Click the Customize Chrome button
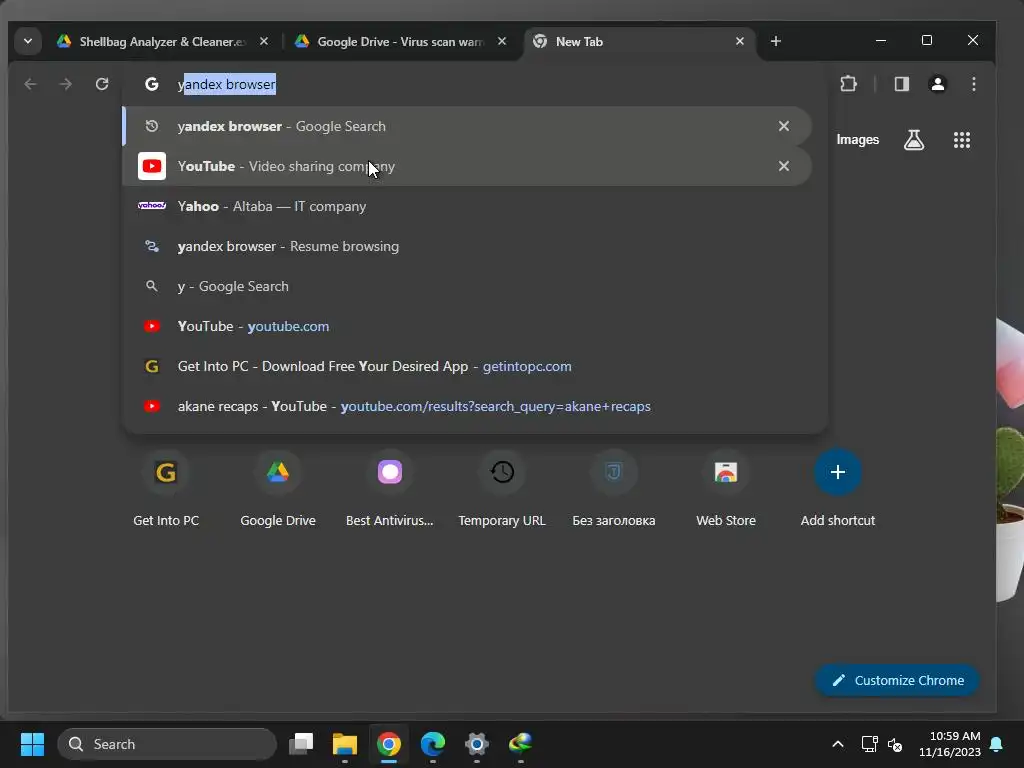 coord(897,680)
